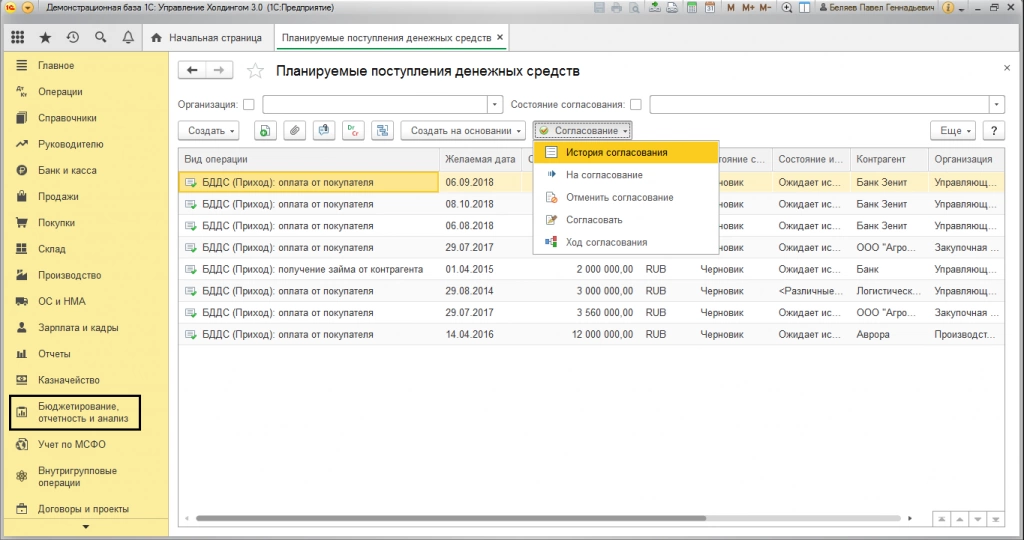Screen dimensions: 1024x540
Task: Enable the Организация filter checkbox
Action: pyautogui.click(x=248, y=104)
